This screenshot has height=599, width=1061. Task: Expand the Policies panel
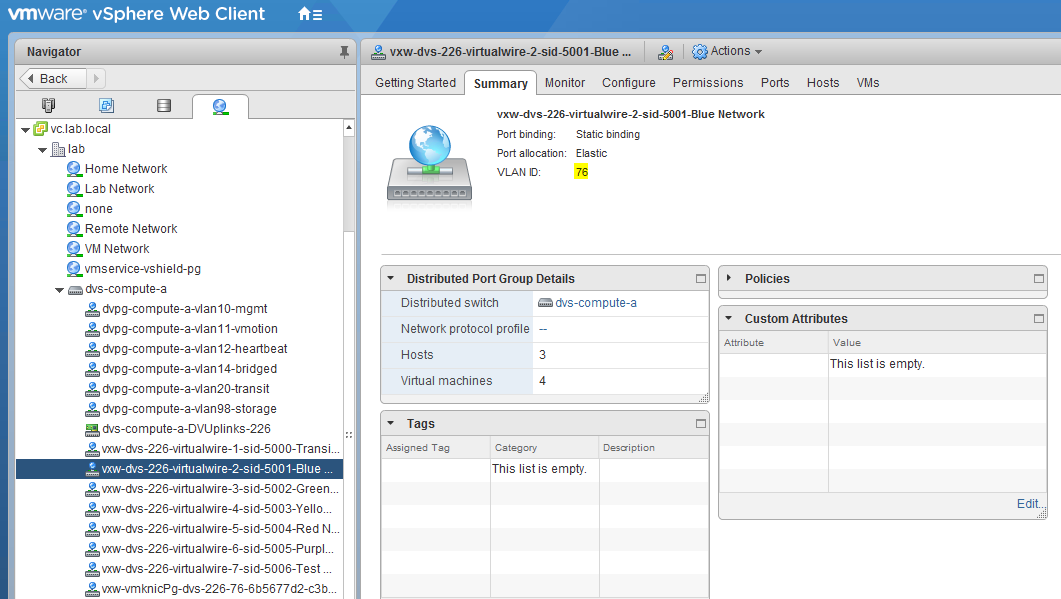(730, 279)
